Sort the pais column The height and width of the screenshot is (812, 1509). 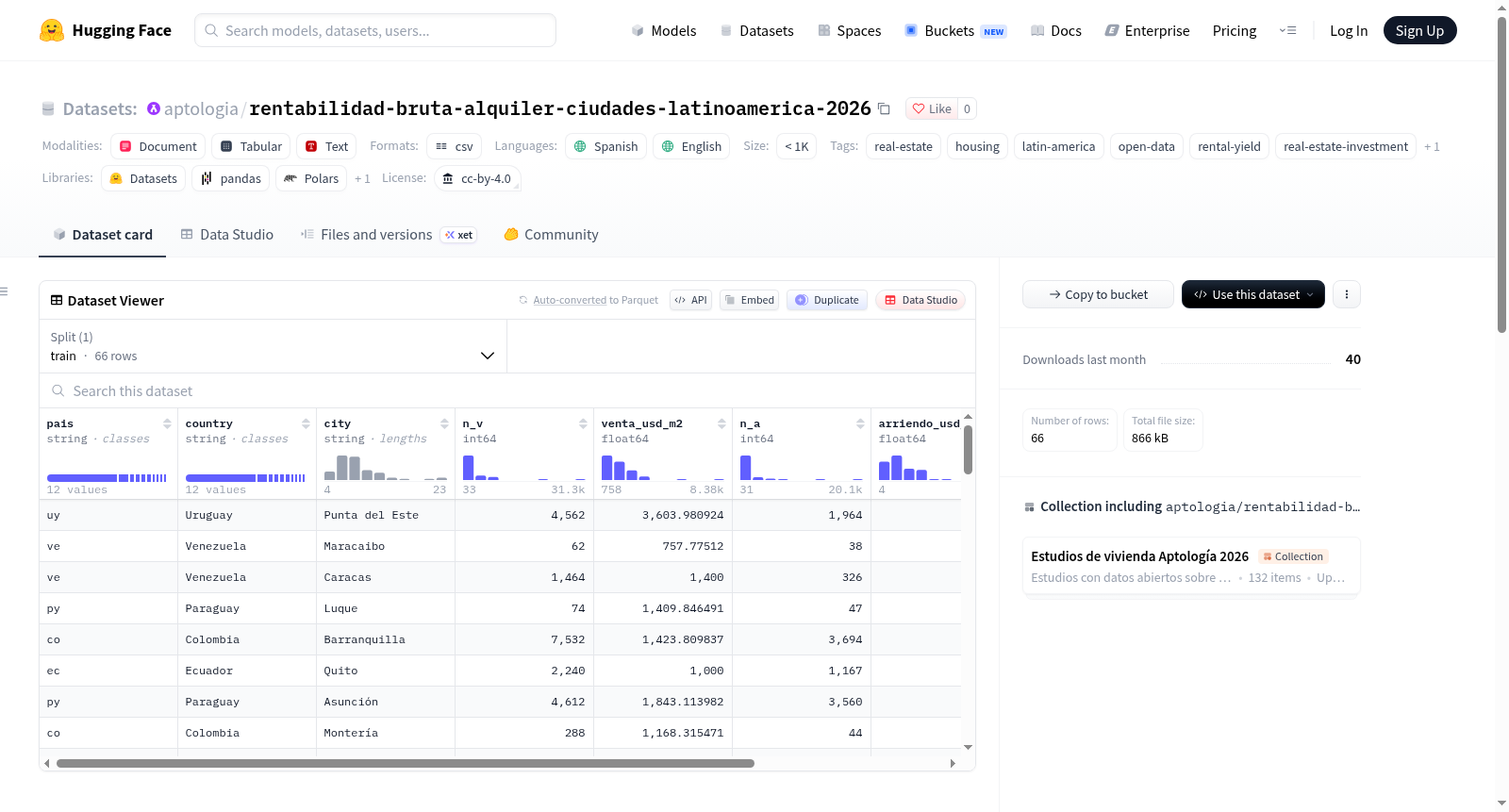coord(167,423)
